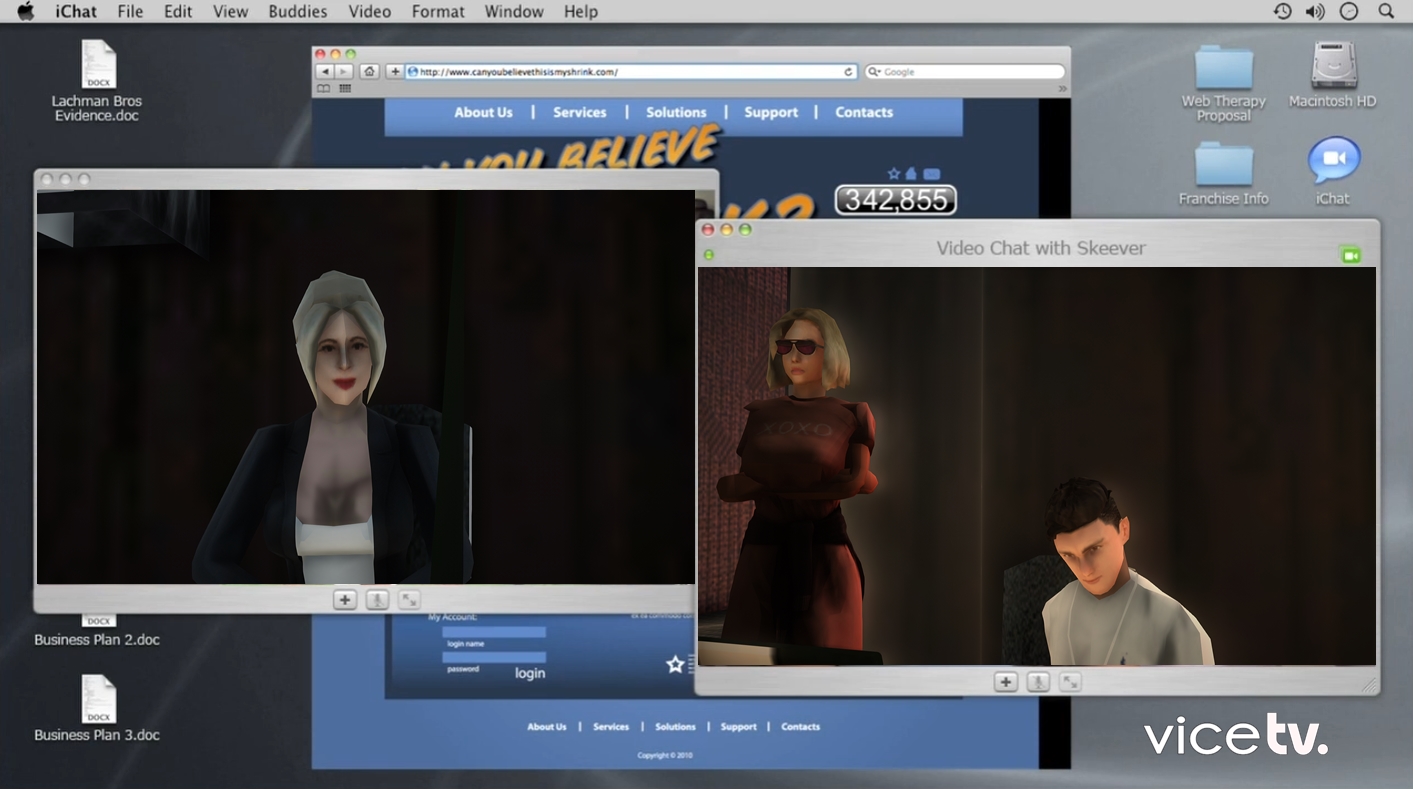This screenshot has height=789, width=1413.
Task: Open the Help menu
Action: pyautogui.click(x=581, y=11)
